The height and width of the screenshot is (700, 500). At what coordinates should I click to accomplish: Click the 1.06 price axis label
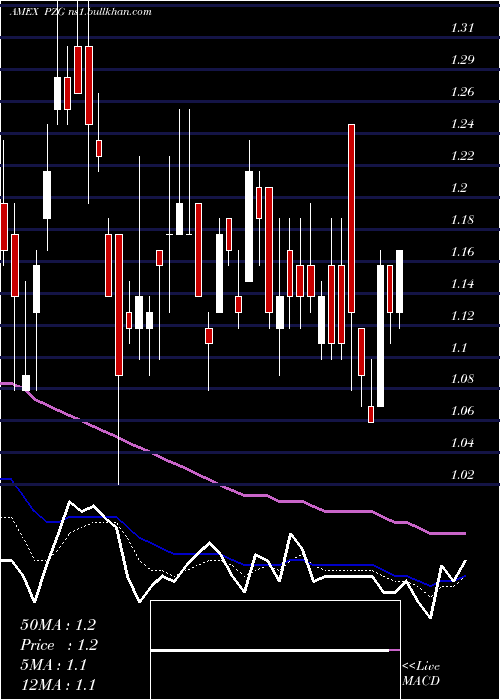click(462, 411)
